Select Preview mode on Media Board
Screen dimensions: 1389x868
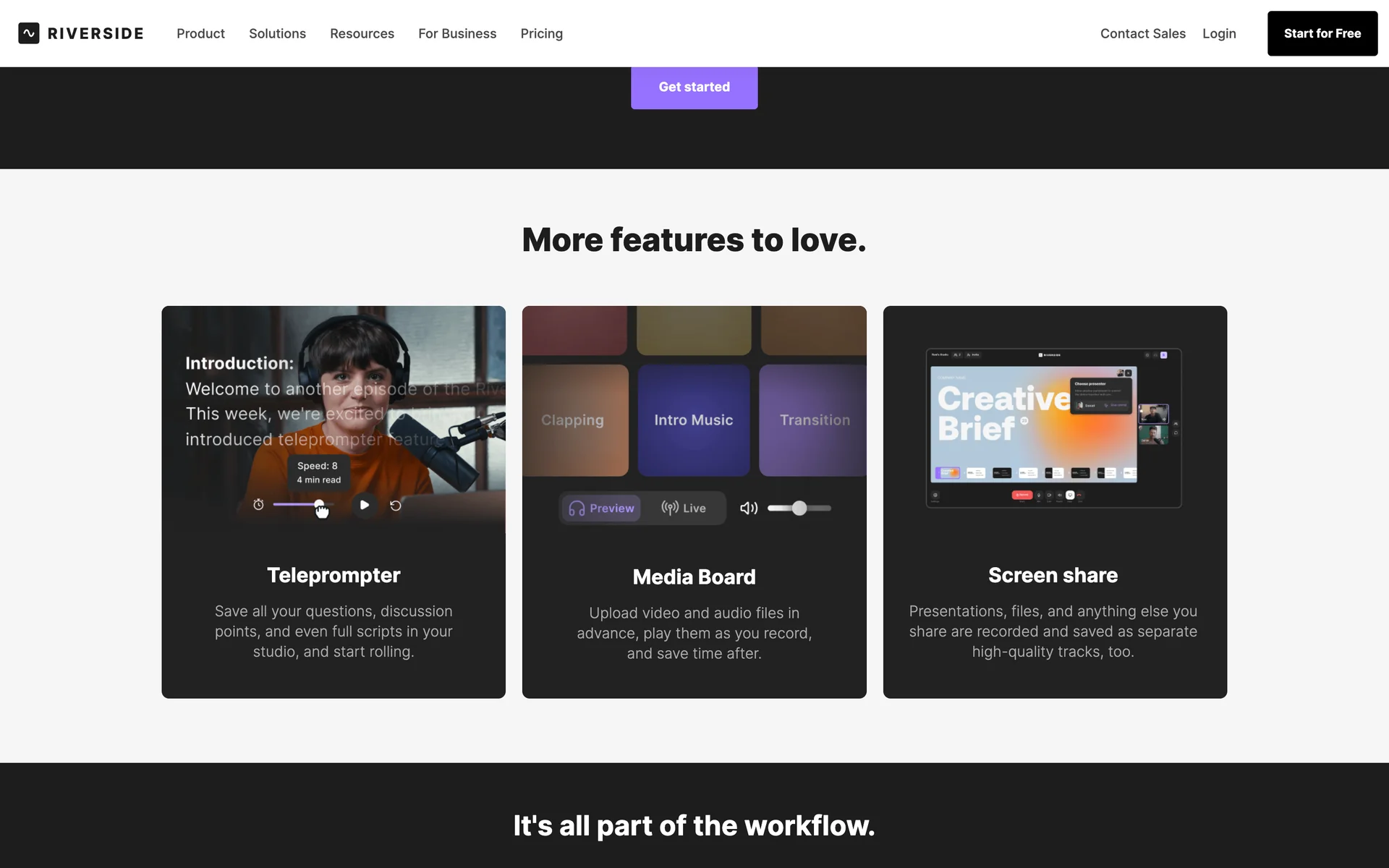pyautogui.click(x=601, y=509)
